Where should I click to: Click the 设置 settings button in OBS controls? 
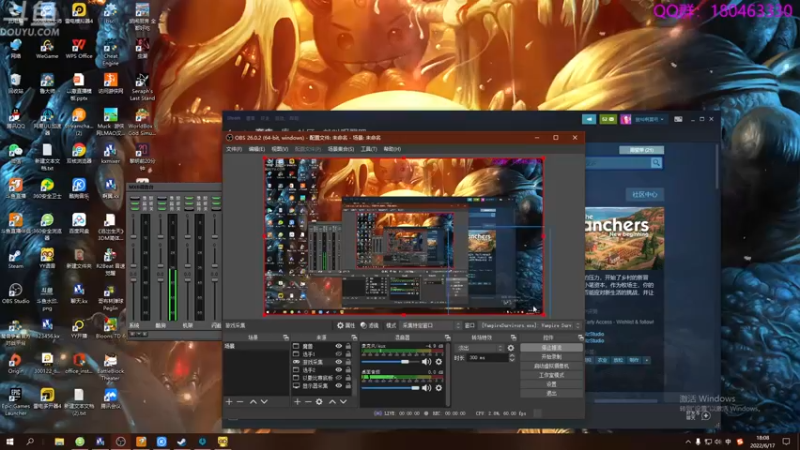(551, 384)
